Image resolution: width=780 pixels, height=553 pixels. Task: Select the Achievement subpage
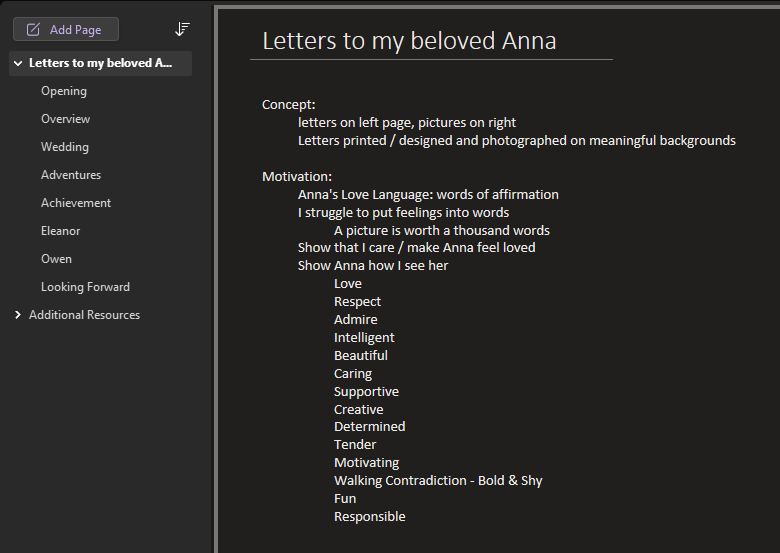point(76,203)
